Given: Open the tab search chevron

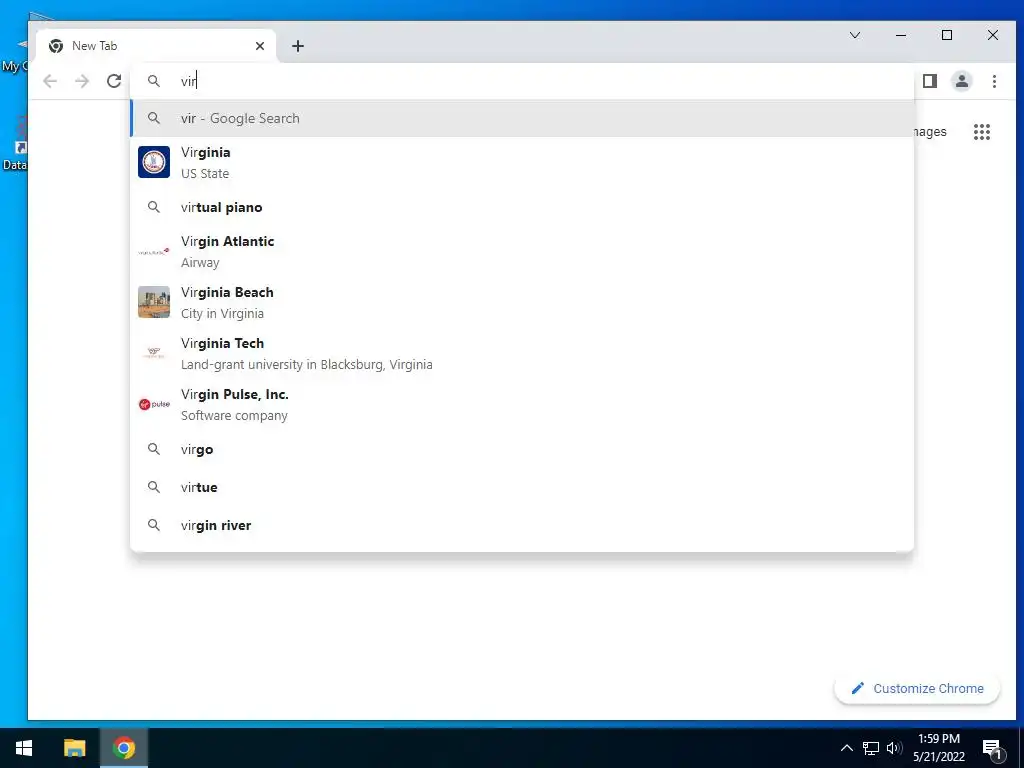Looking at the screenshot, I should tap(855, 35).
